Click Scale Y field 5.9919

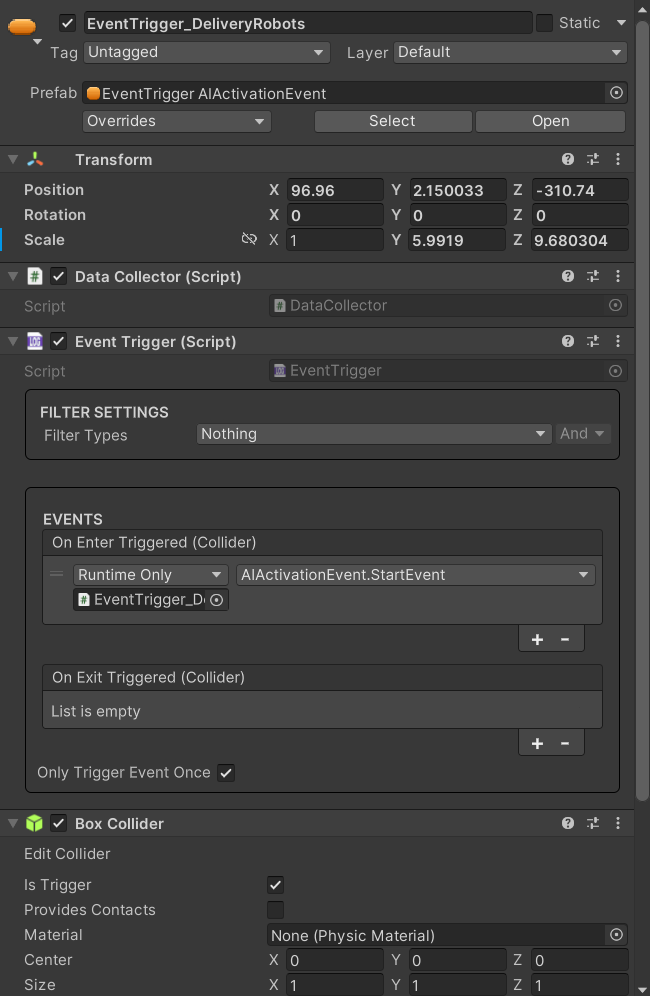pyautogui.click(x=457, y=240)
